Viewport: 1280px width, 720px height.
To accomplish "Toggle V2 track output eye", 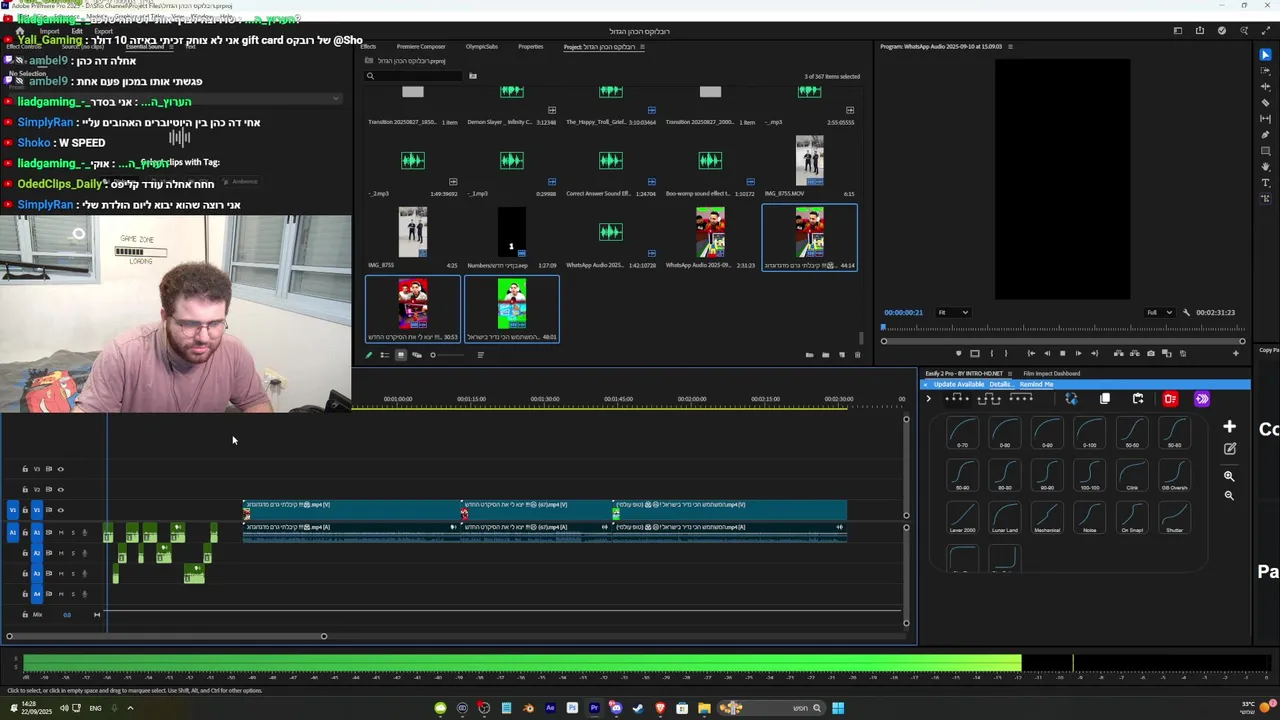I will click(x=60, y=489).
